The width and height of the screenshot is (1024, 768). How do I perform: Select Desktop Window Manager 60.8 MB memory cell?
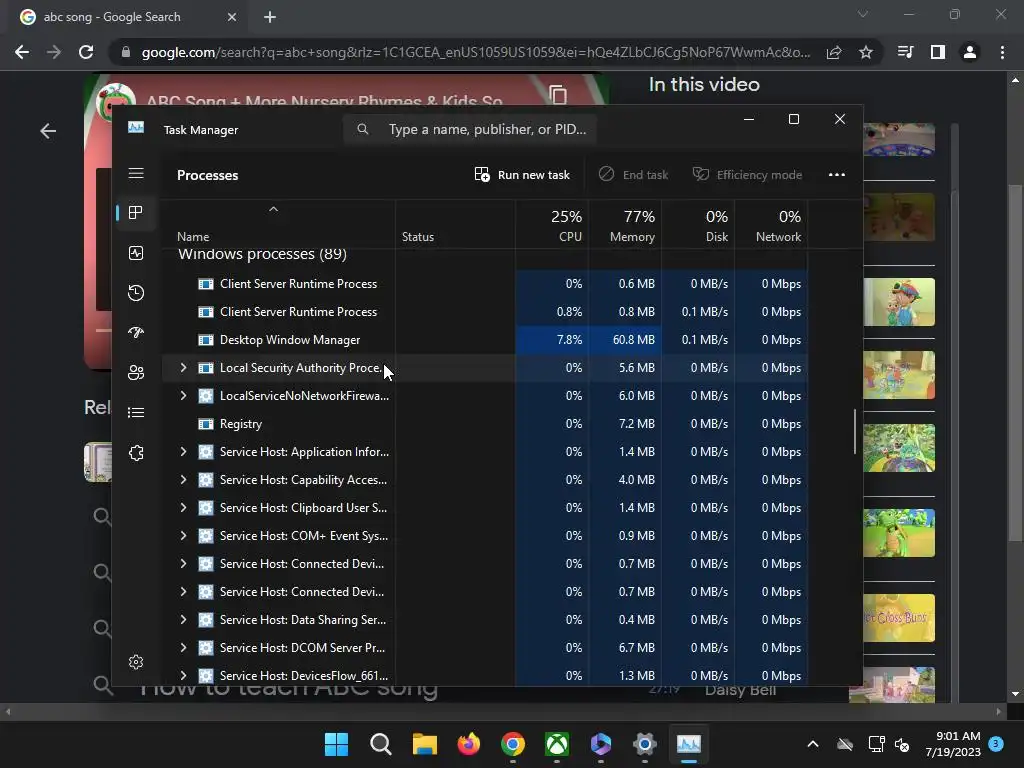click(x=625, y=340)
